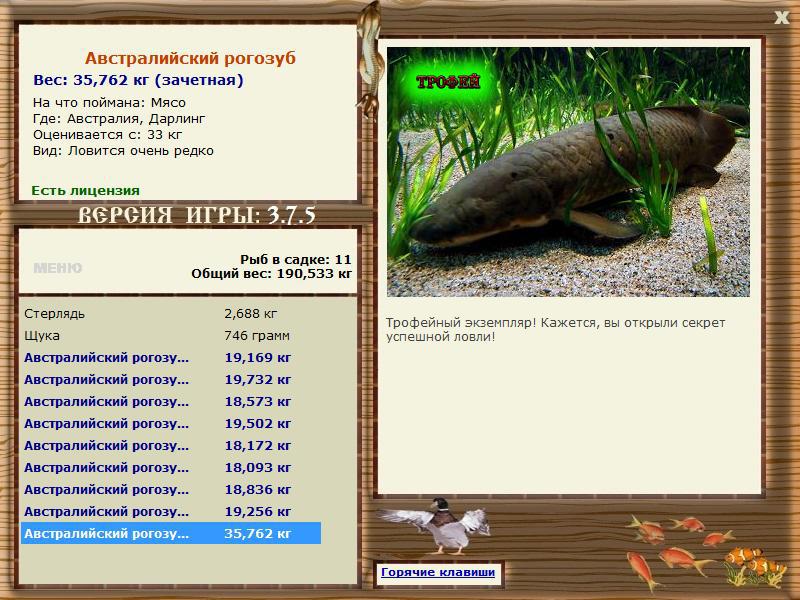Click the Общий вес: 190,533 кг total
The image size is (800, 600).
271,274
